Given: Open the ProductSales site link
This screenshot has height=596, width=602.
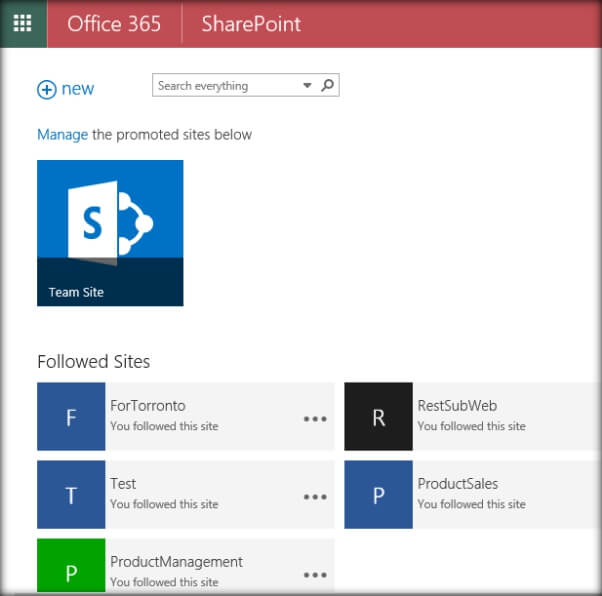Looking at the screenshot, I should point(458,484).
